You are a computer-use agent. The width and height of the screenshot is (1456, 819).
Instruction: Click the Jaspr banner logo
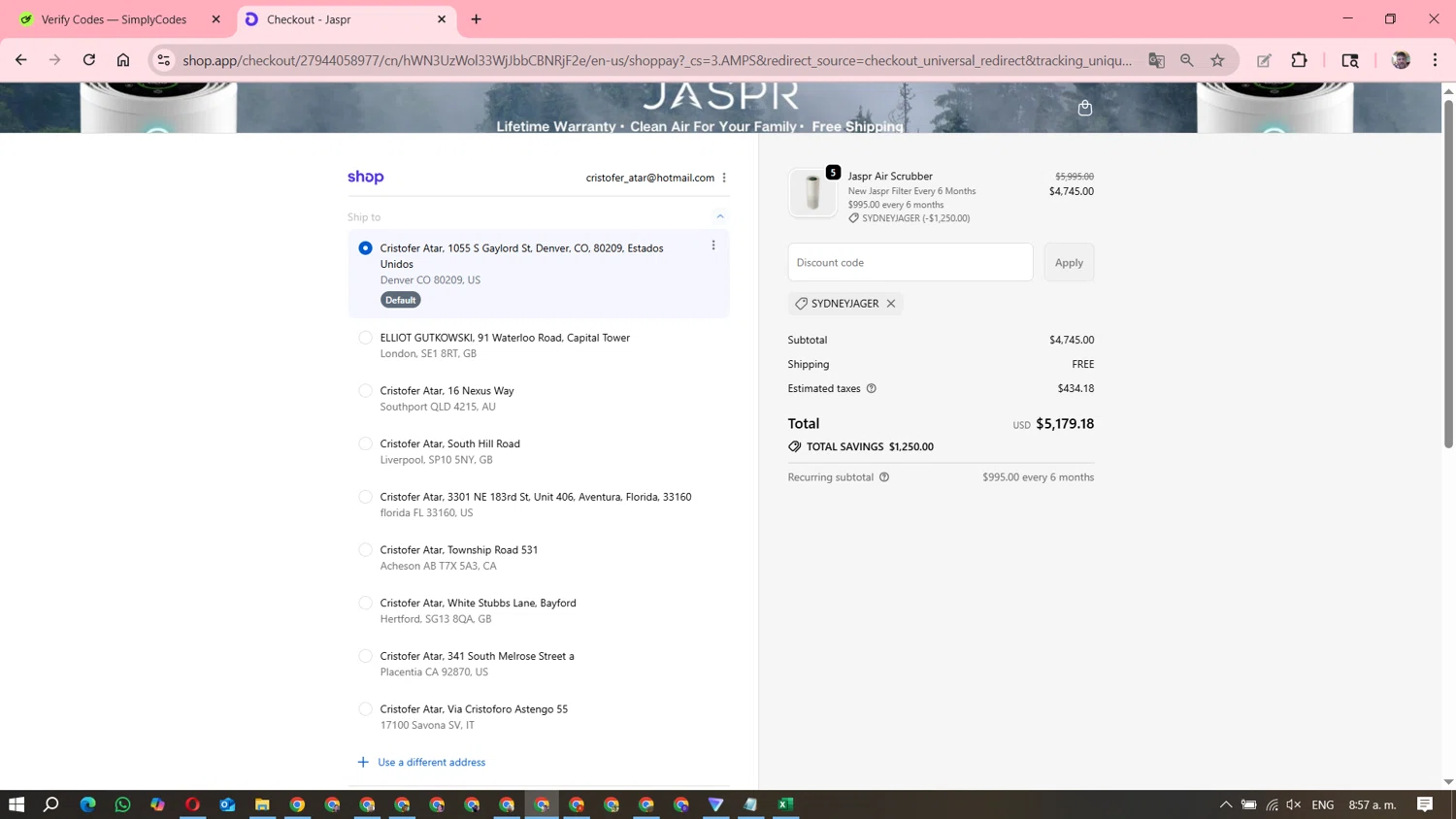[721, 97]
